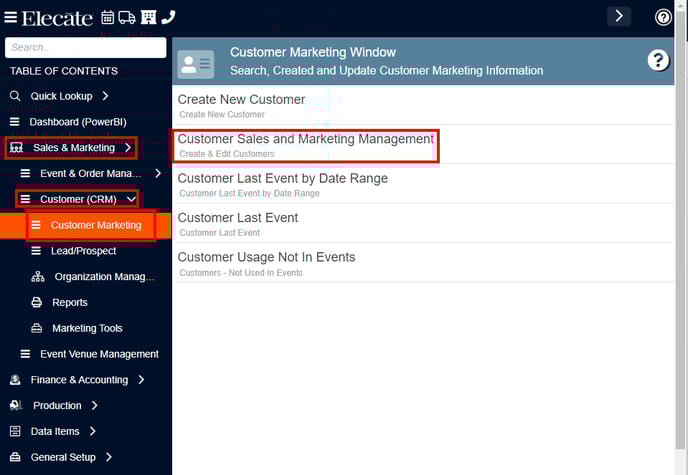Collapse Customer (CRM) chevron
This screenshot has width=688, height=475.
coord(131,199)
